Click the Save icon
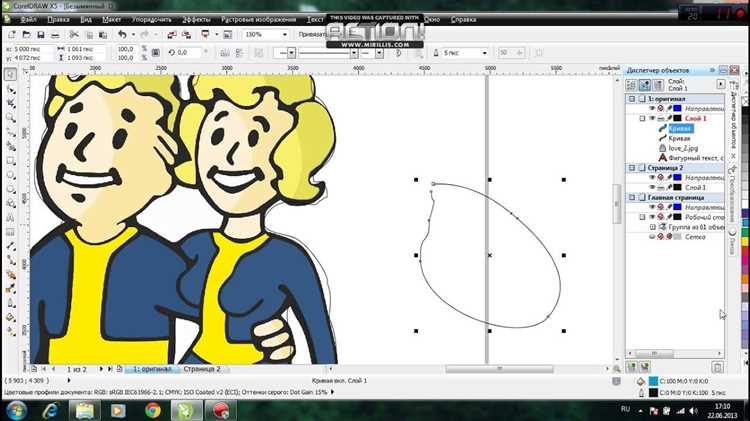The height and width of the screenshot is (421, 750). pyautogui.click(x=41, y=35)
